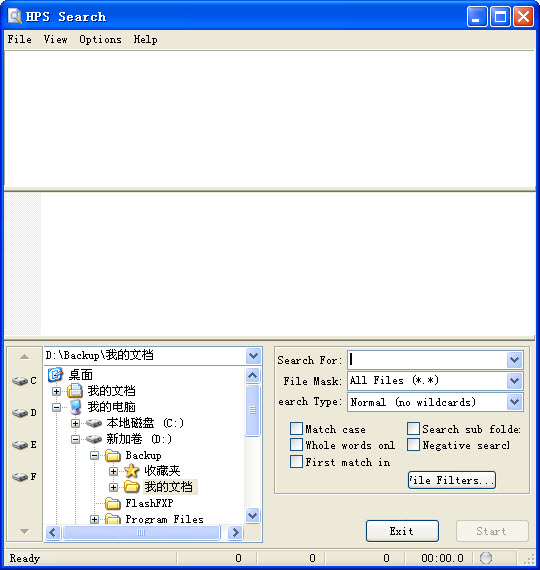Screen dimensions: 540x570
Task: Open the Search Type dropdown
Action: [515, 402]
